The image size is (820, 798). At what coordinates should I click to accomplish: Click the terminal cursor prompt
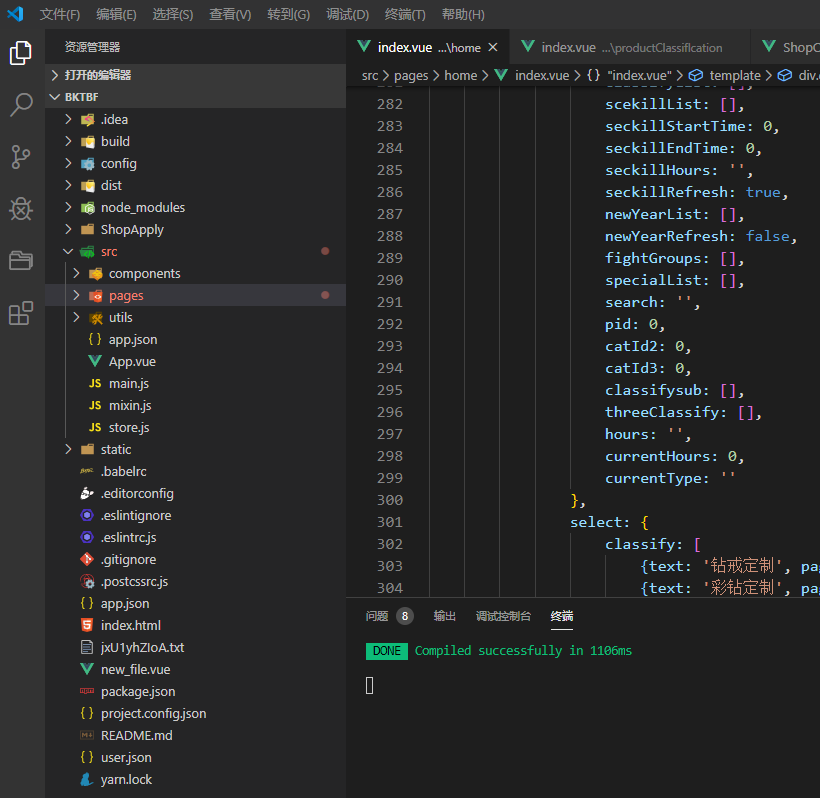[x=369, y=685]
